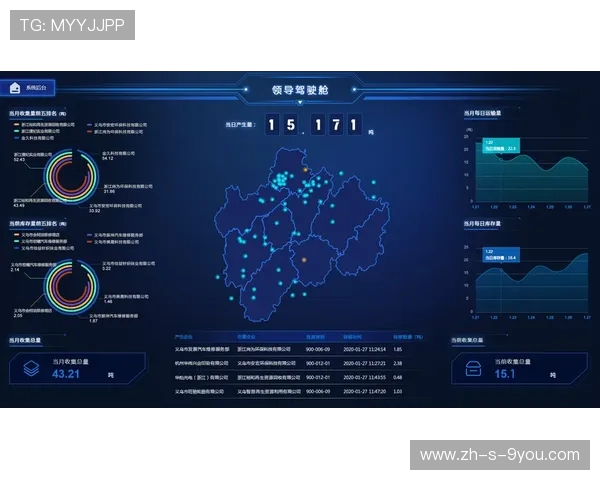Click the 系统后台 home icon
Screen dimensions: 600x480
click(x=15, y=88)
